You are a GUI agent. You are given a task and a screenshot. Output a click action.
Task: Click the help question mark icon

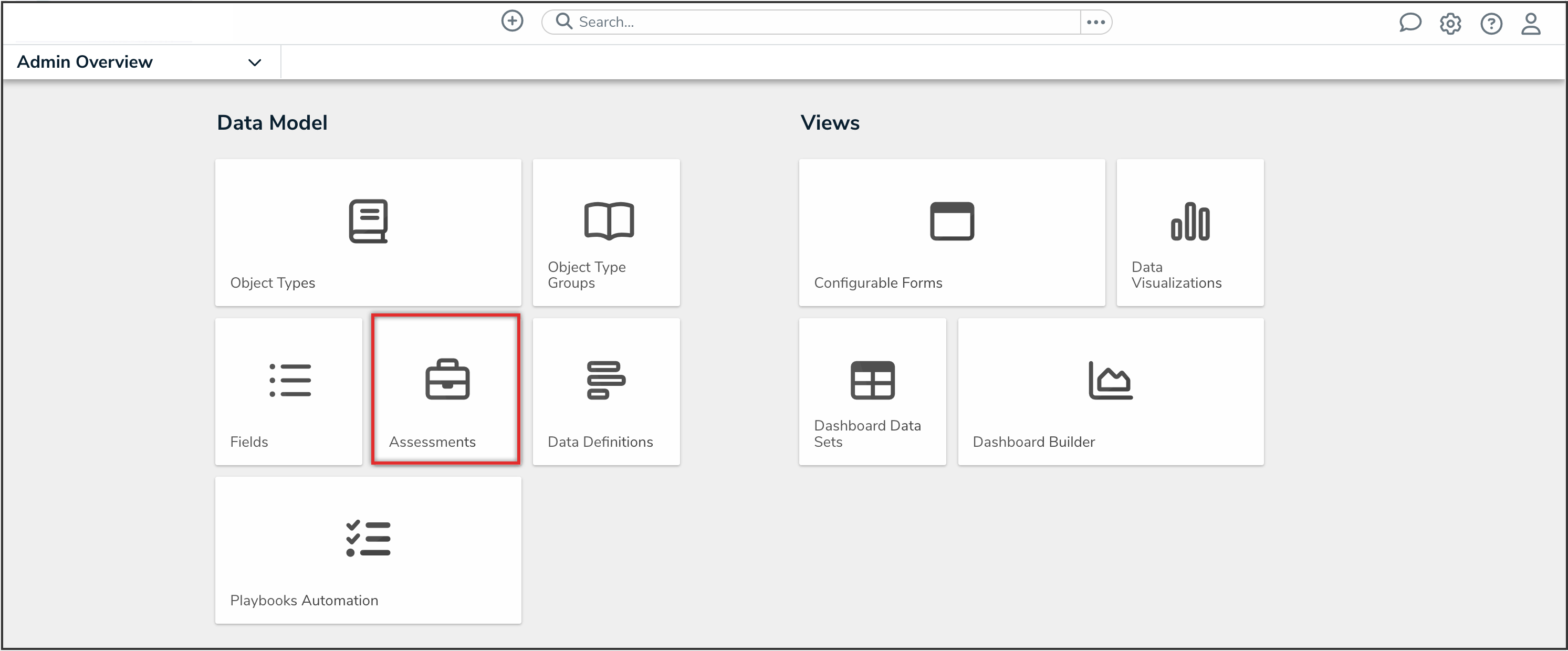pos(1491,24)
